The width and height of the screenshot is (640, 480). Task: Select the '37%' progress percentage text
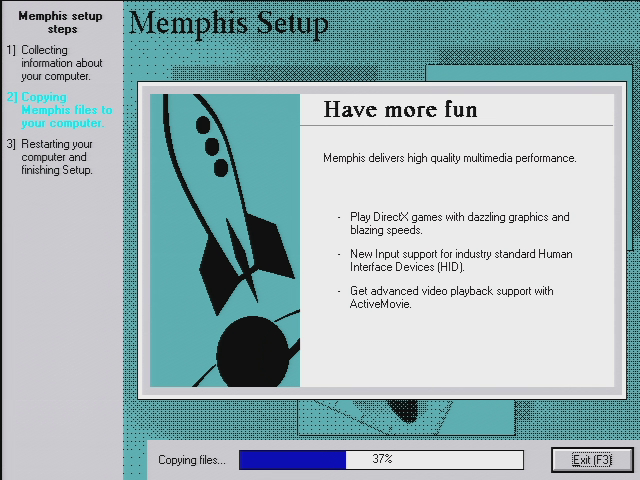(382, 459)
